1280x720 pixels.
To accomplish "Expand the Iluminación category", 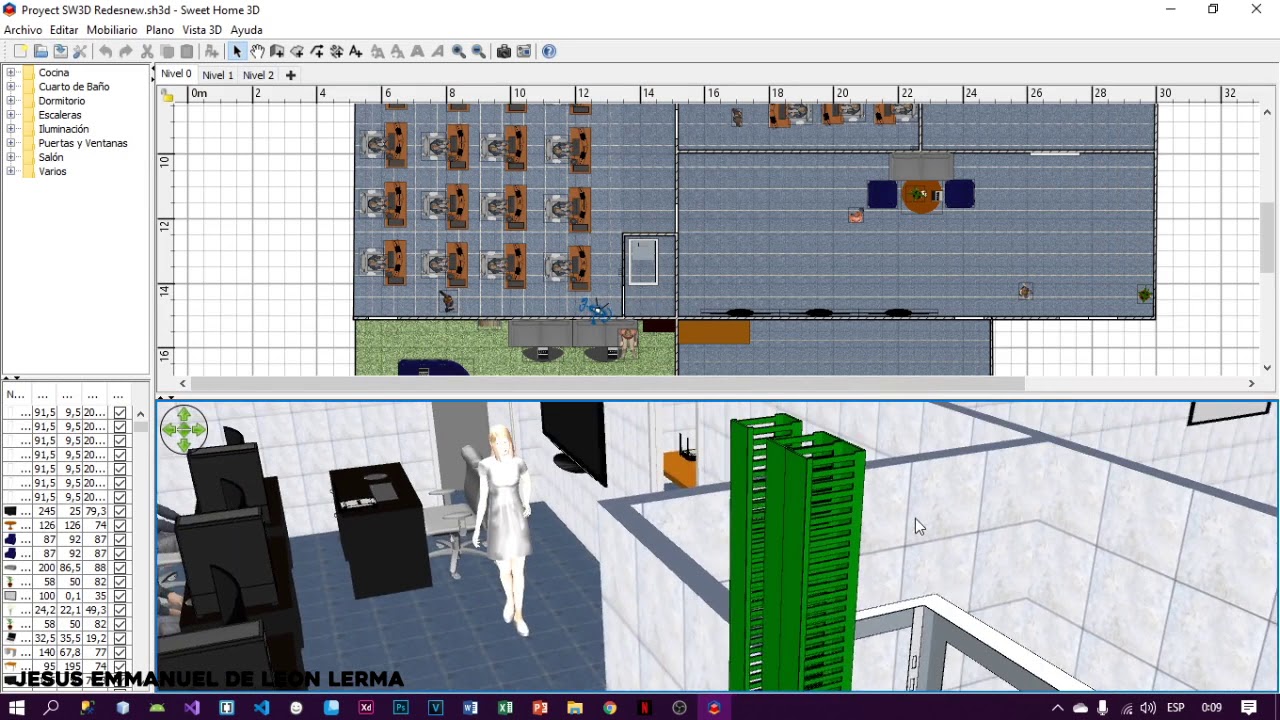I will tap(11, 128).
